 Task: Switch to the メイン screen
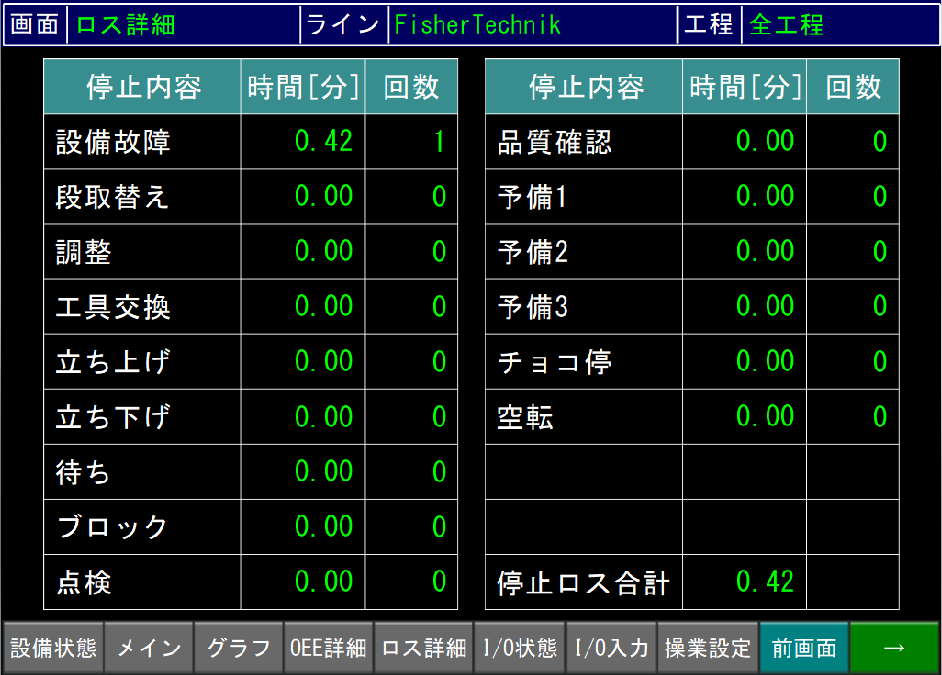click(149, 647)
